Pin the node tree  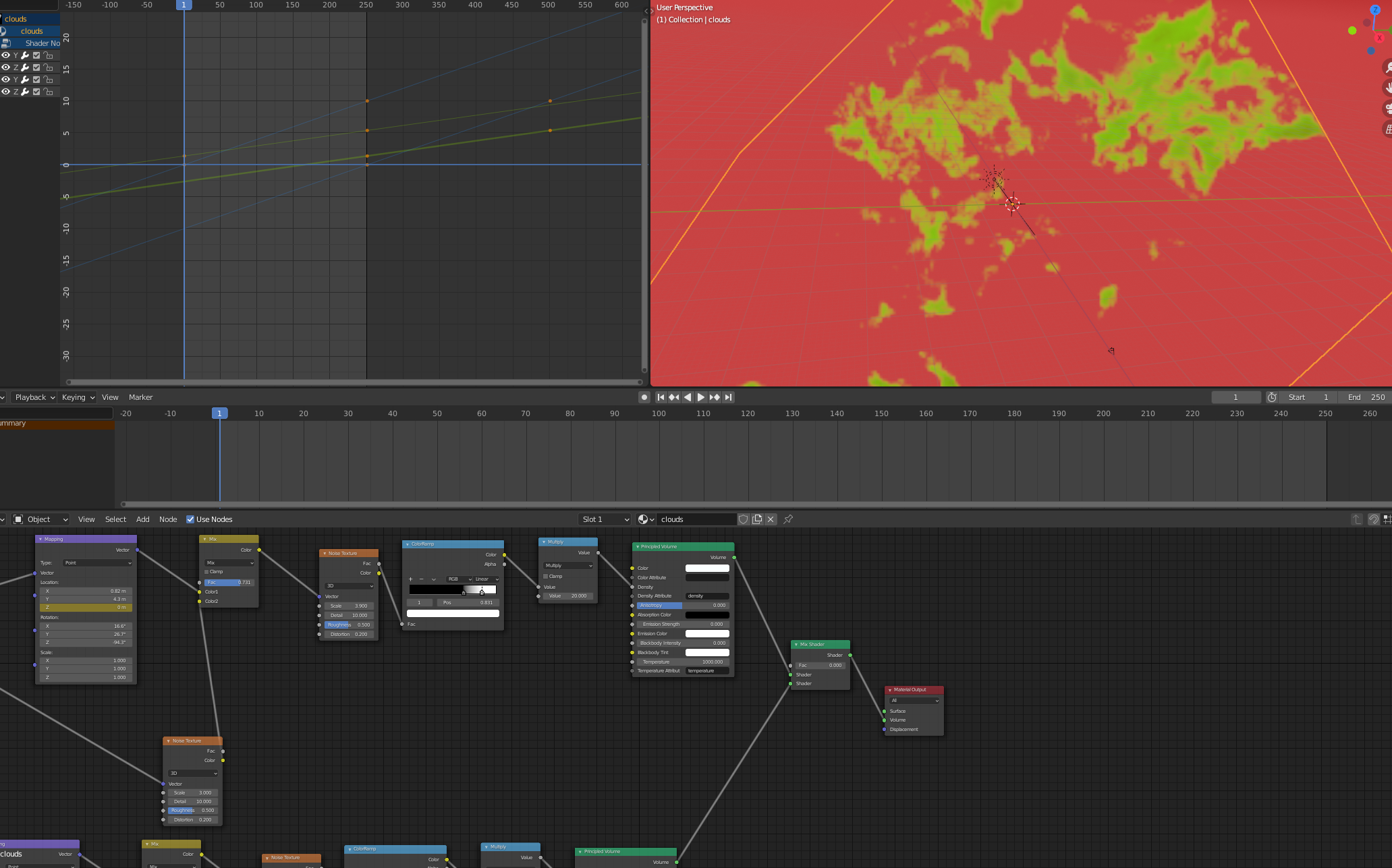tap(788, 519)
